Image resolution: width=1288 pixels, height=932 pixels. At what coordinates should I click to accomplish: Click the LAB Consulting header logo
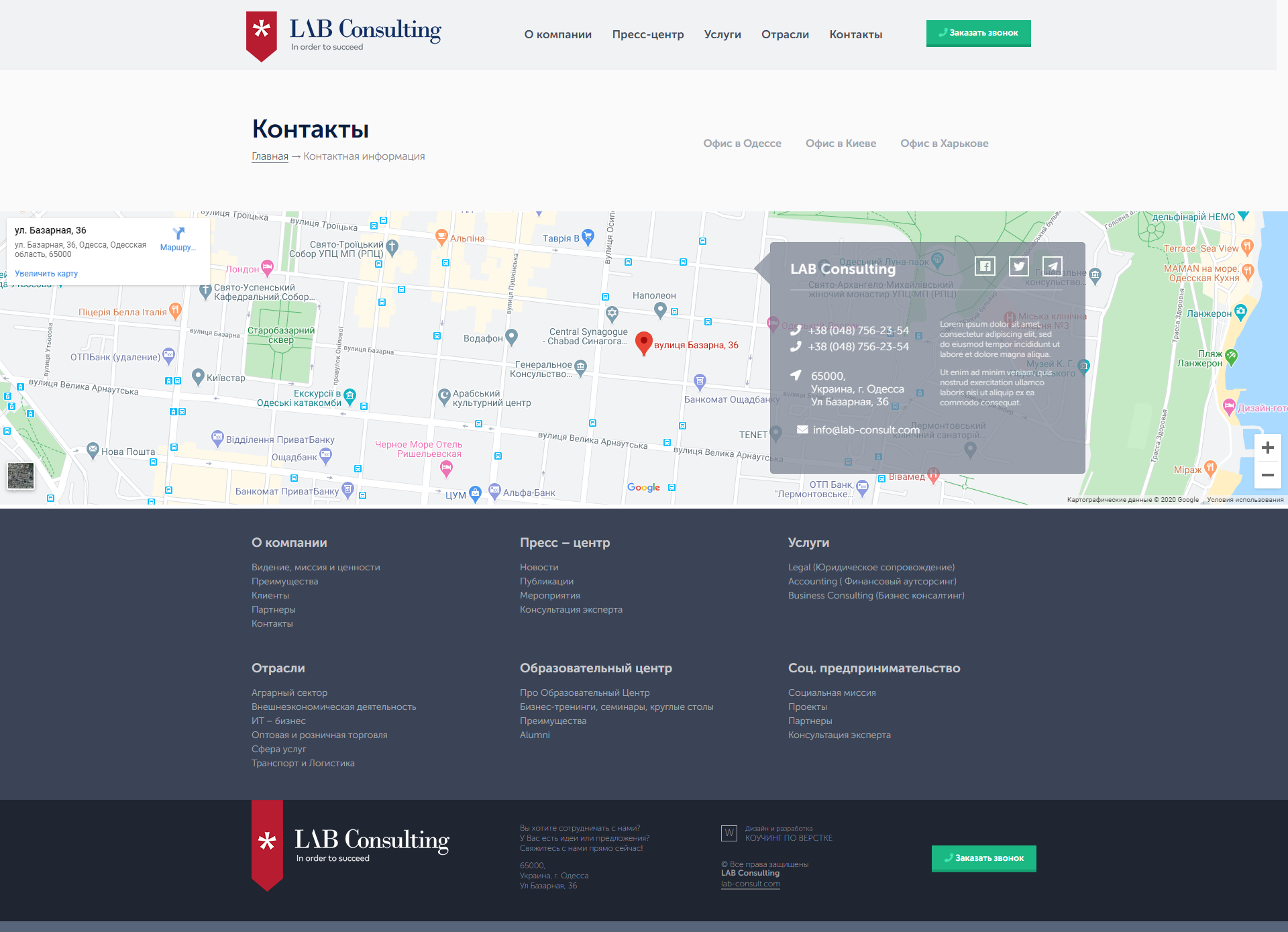click(x=343, y=35)
